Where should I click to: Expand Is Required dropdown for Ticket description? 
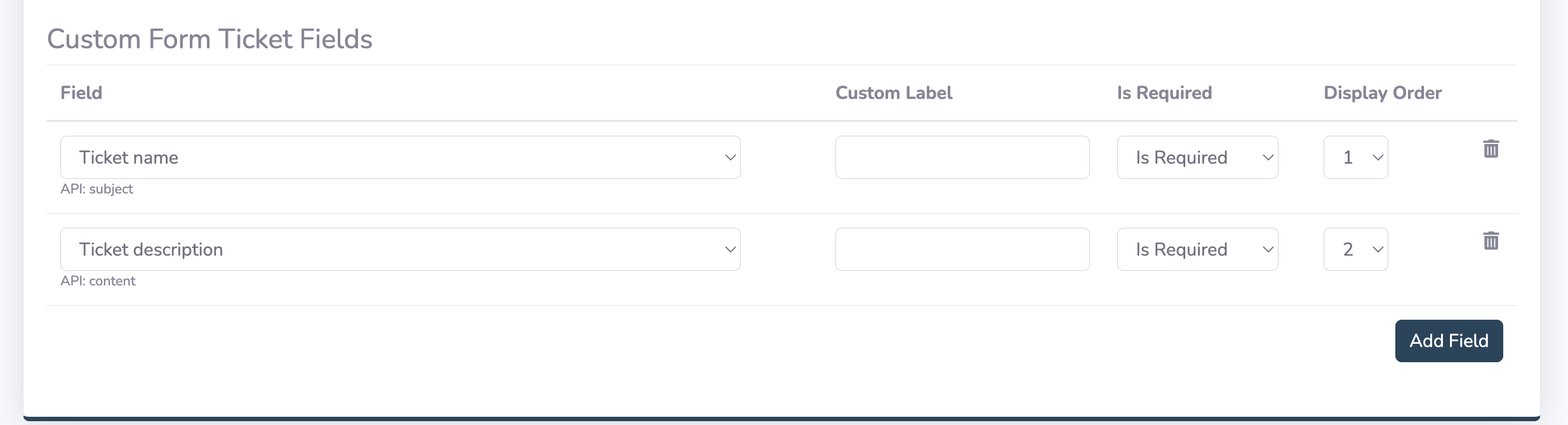1197,249
